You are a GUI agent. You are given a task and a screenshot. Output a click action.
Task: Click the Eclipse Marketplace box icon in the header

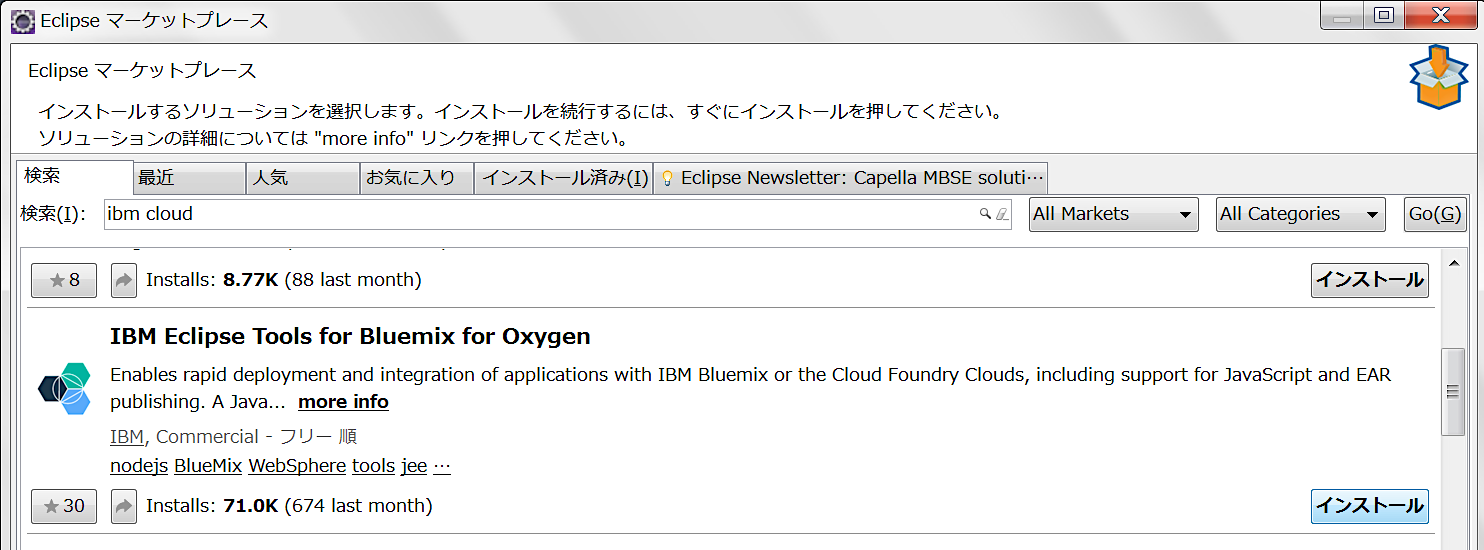tap(1439, 76)
